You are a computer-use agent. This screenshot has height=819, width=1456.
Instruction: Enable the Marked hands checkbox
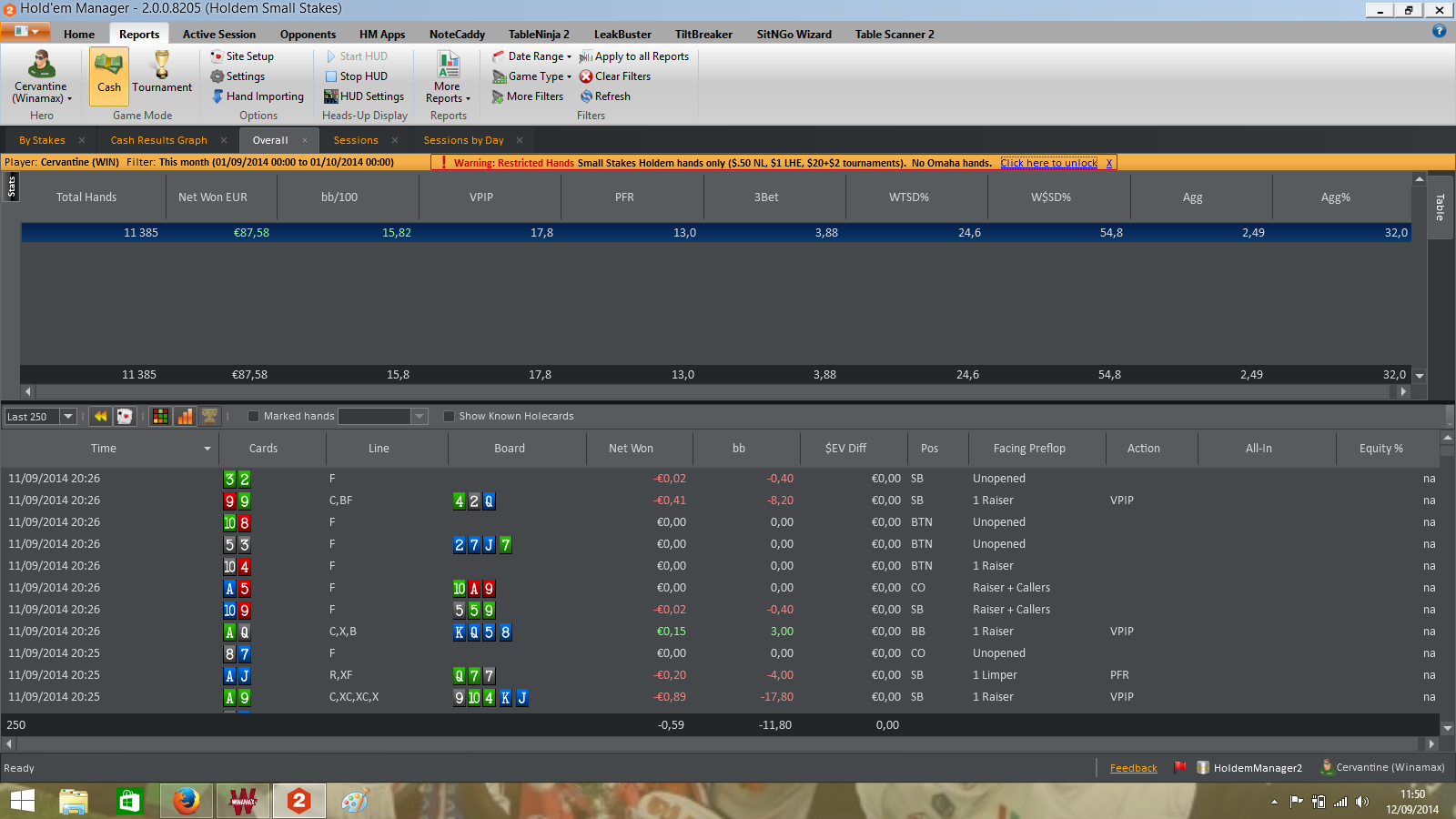(x=254, y=416)
